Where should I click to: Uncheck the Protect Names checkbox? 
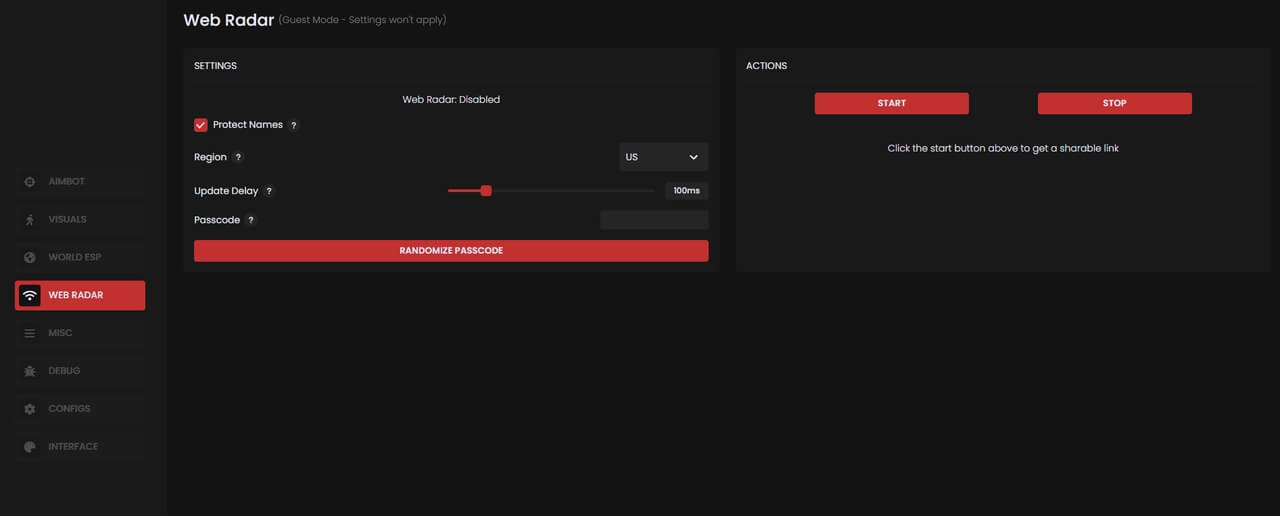point(201,125)
